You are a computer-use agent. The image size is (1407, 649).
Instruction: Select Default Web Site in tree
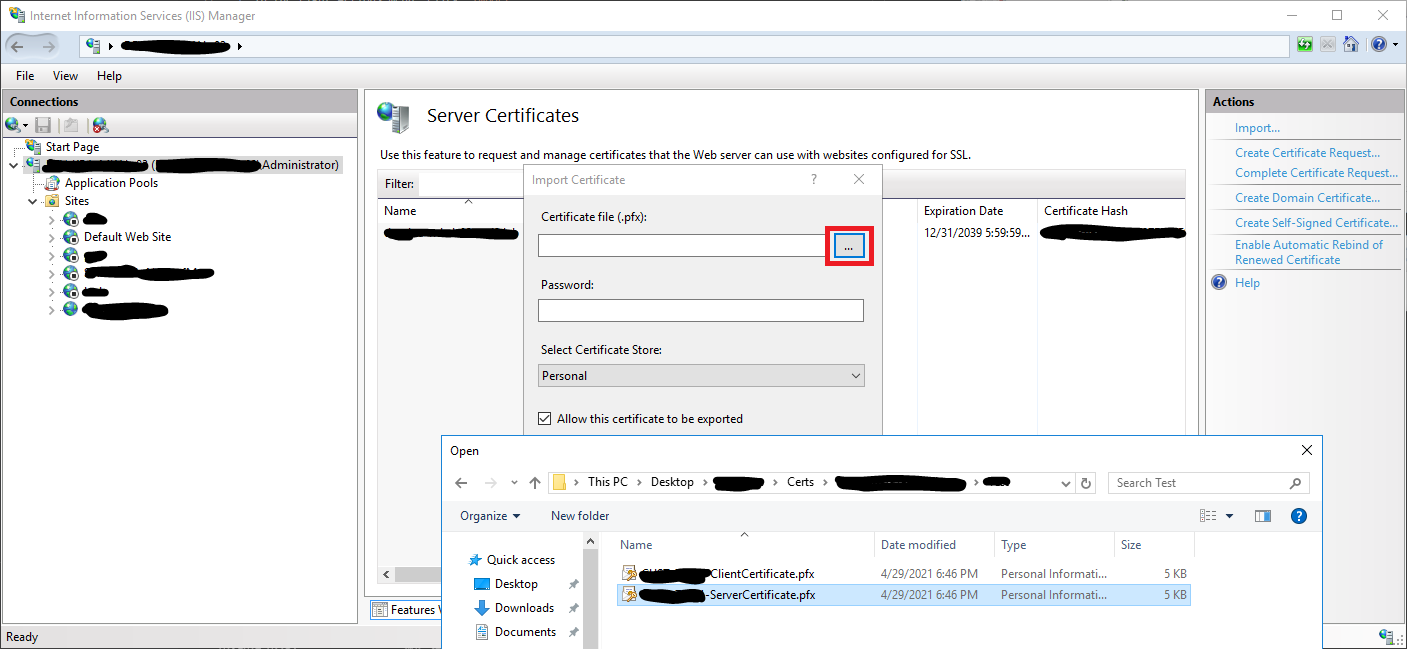pos(127,237)
